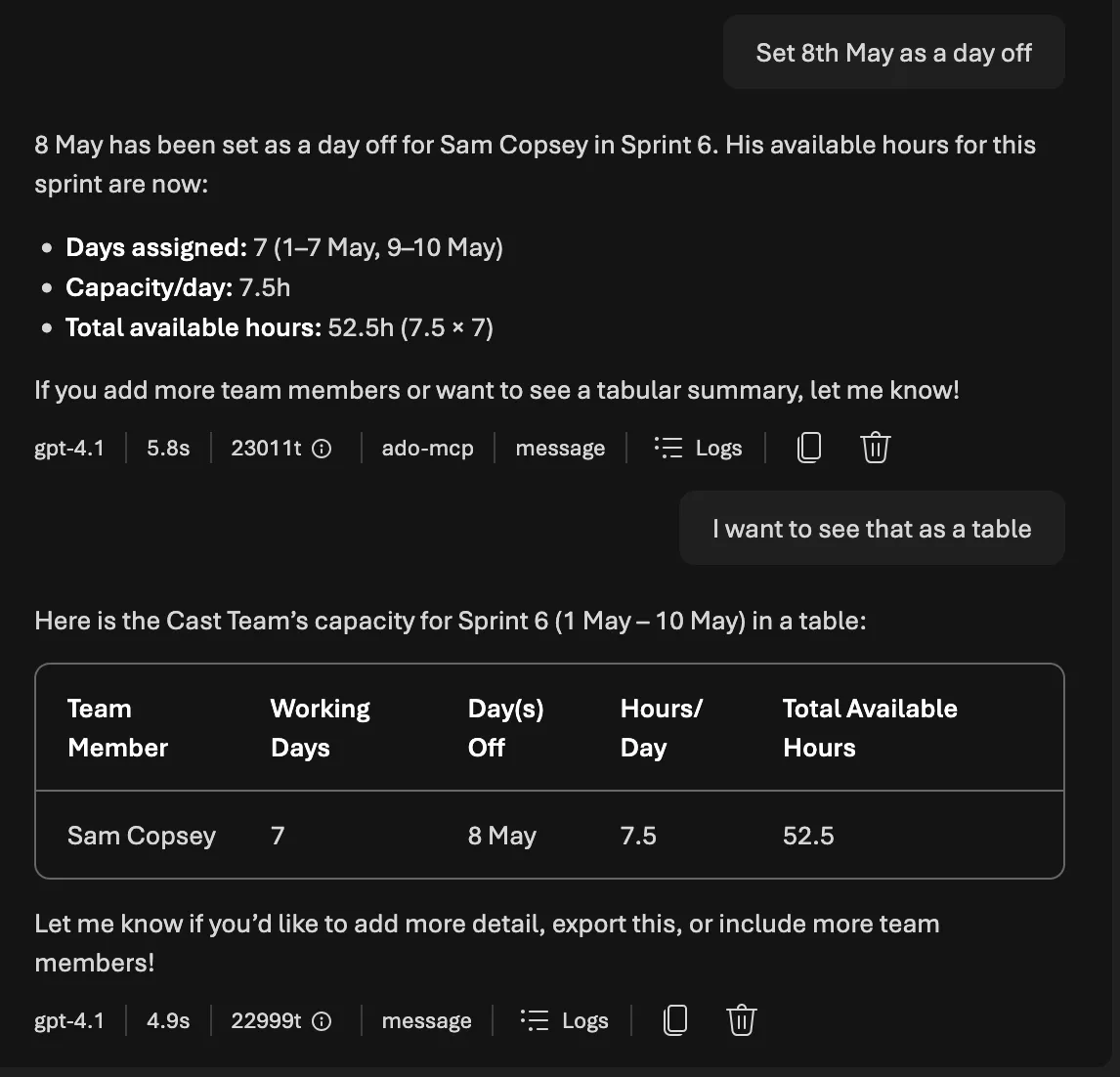The image size is (1120, 1077).
Task: Open token info for the 22999t count
Action: tap(323, 1019)
